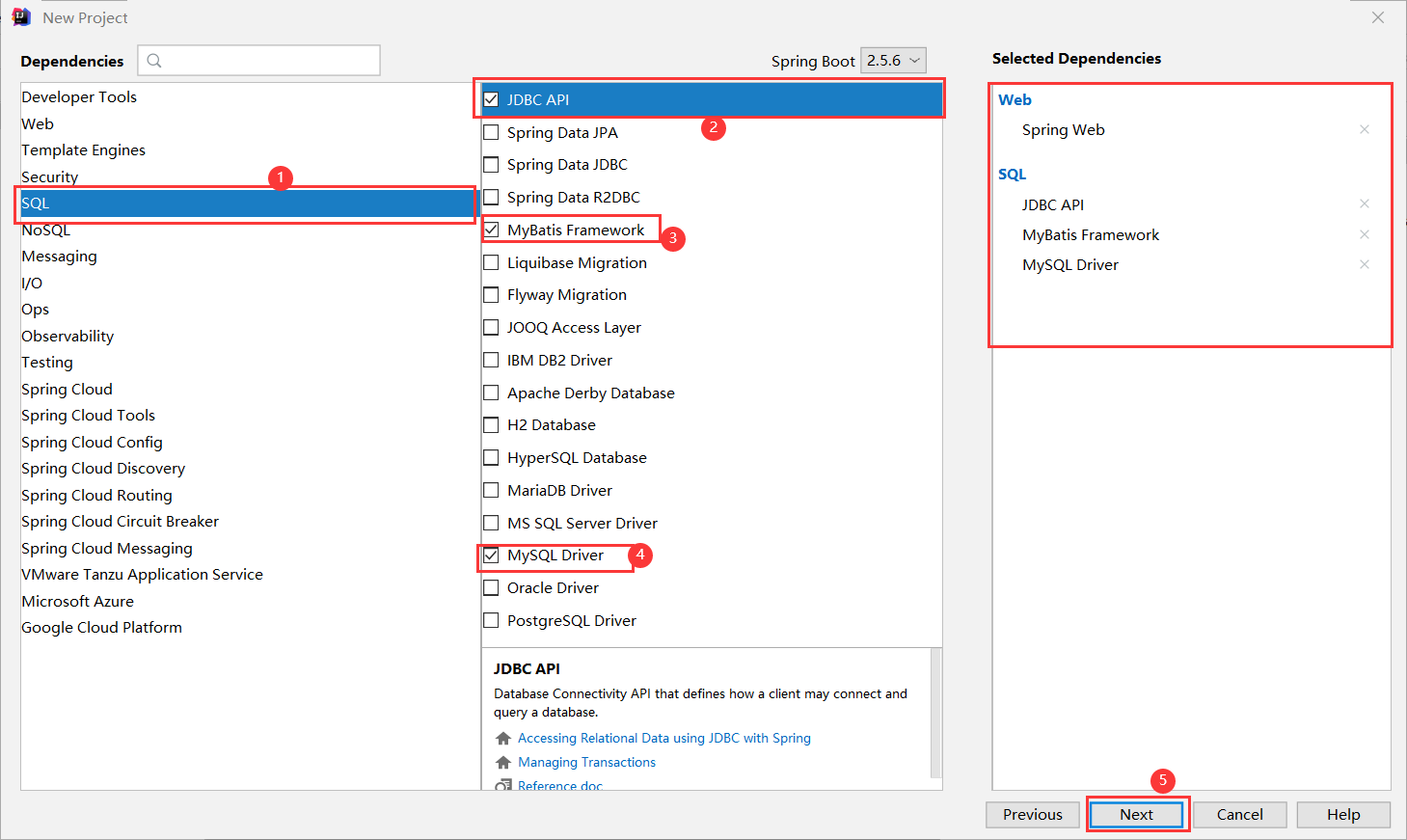This screenshot has height=840, width=1407.
Task: Click the description panel scrollbar
Action: [x=934, y=712]
